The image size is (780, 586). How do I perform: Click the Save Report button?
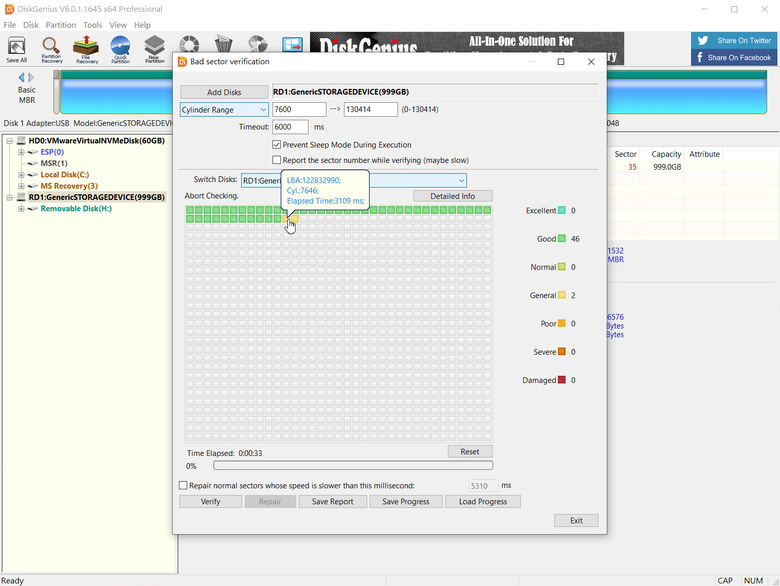[x=332, y=501]
